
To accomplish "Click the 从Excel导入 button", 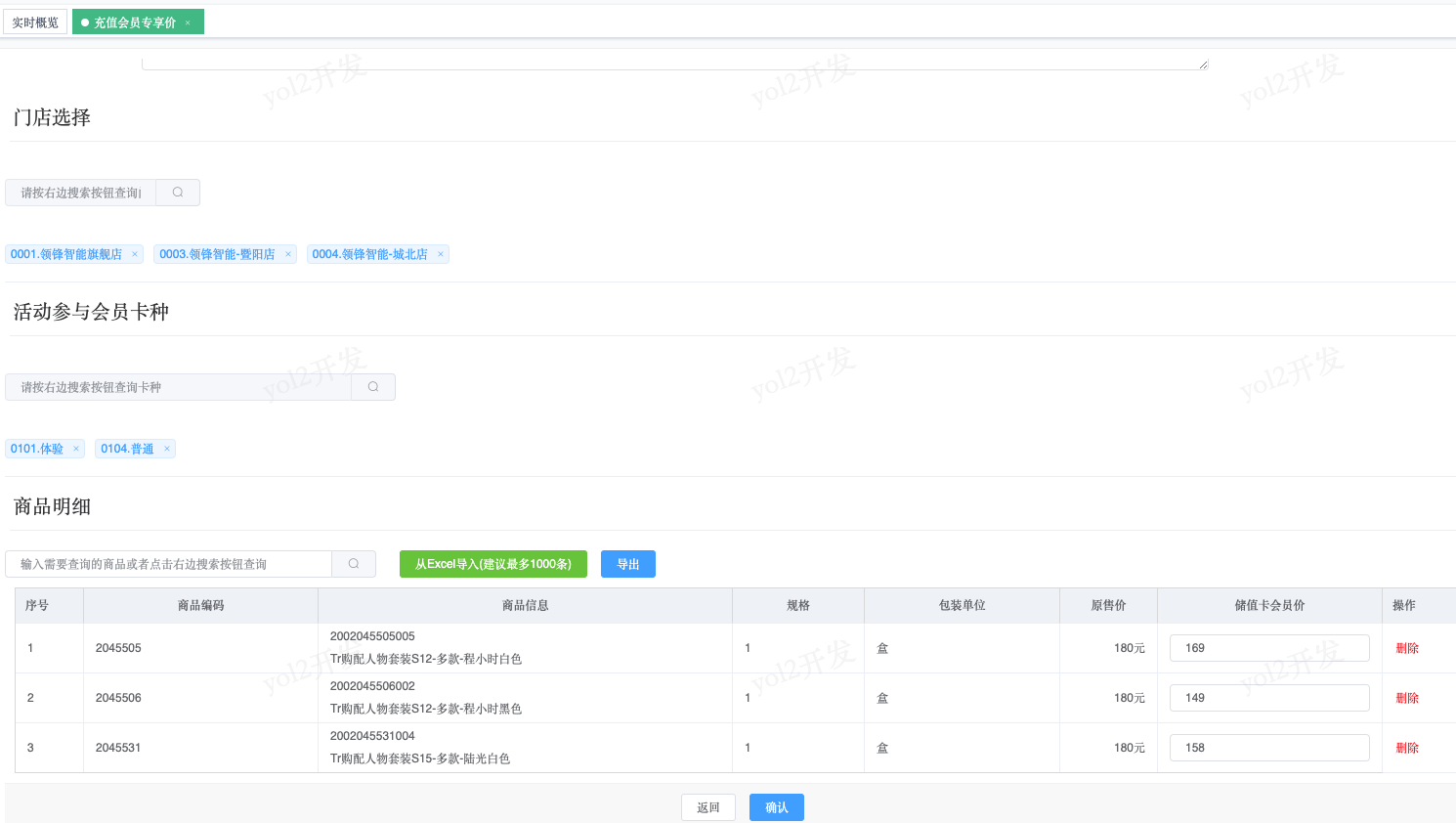I will [x=492, y=564].
